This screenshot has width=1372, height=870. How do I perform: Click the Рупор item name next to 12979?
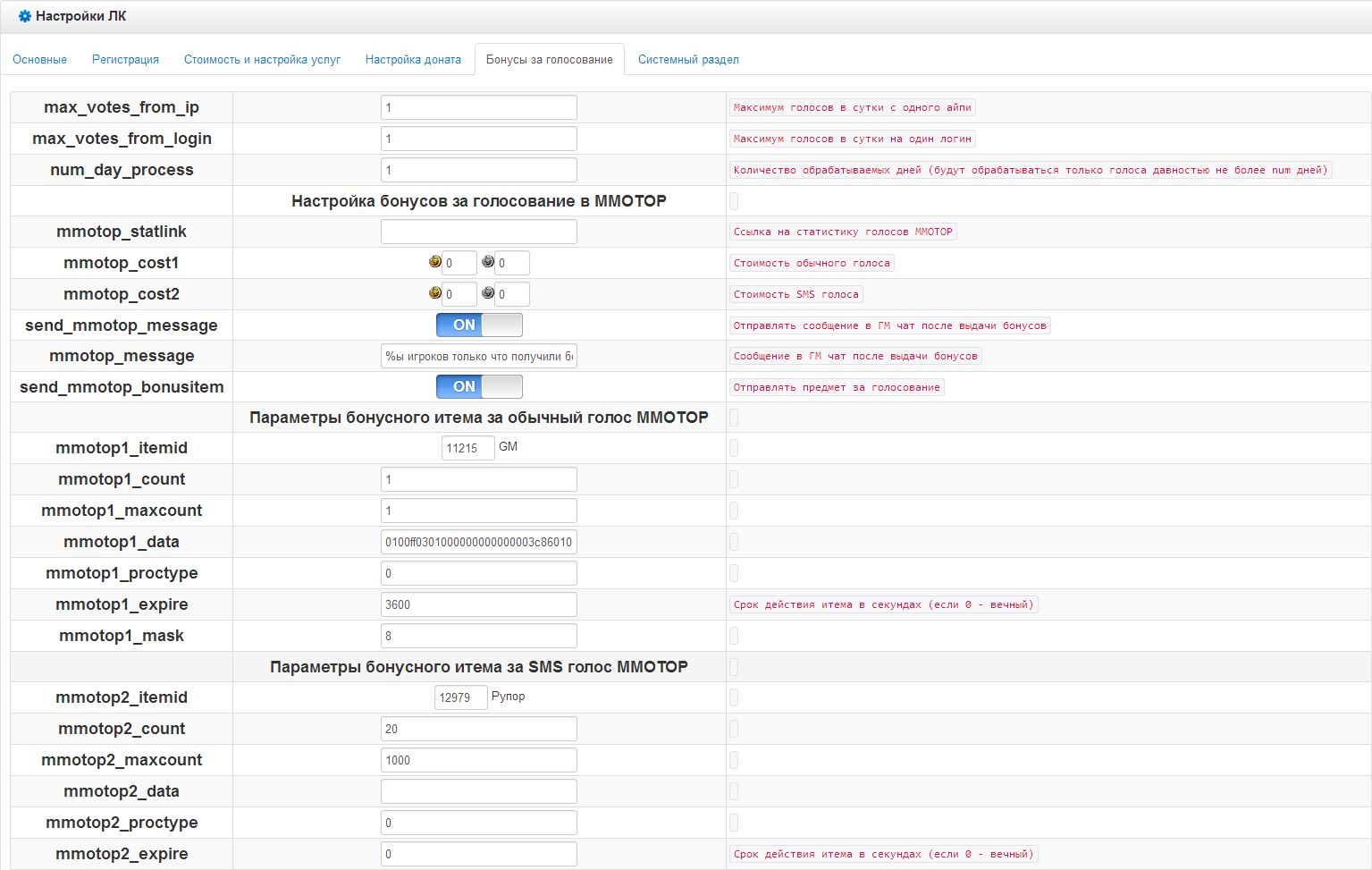(508, 696)
